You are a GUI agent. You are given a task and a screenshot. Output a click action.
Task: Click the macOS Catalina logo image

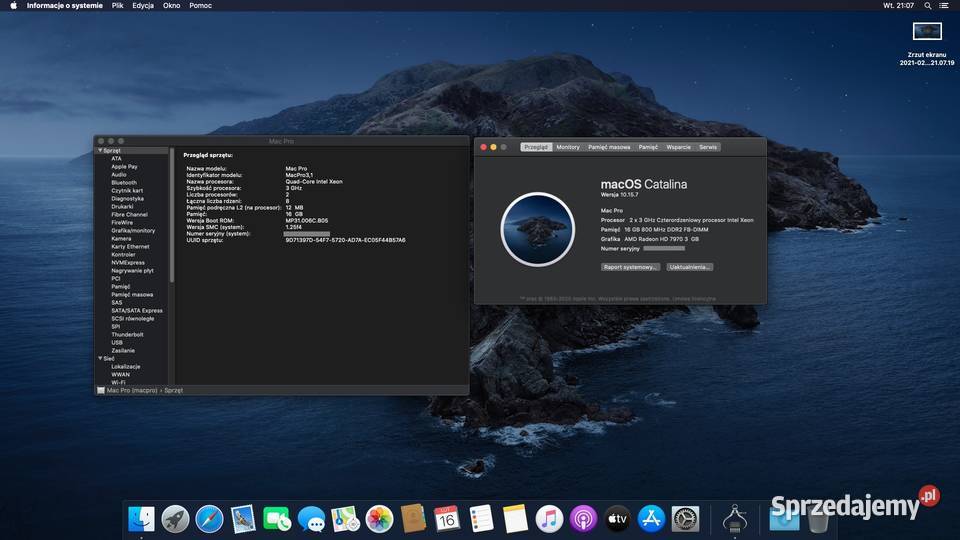coord(538,229)
